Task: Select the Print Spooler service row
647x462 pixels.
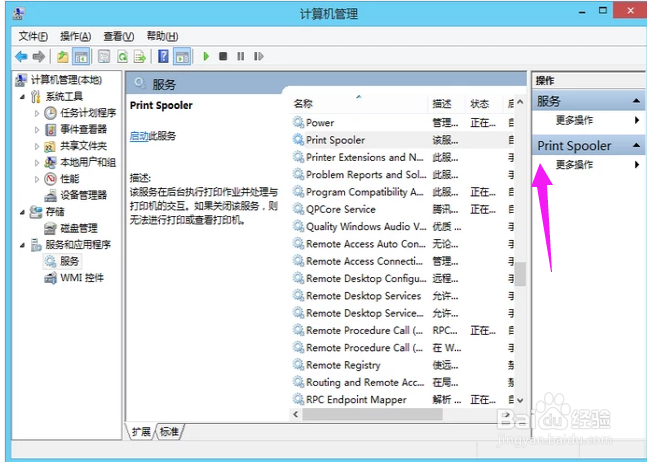Action: click(x=402, y=140)
